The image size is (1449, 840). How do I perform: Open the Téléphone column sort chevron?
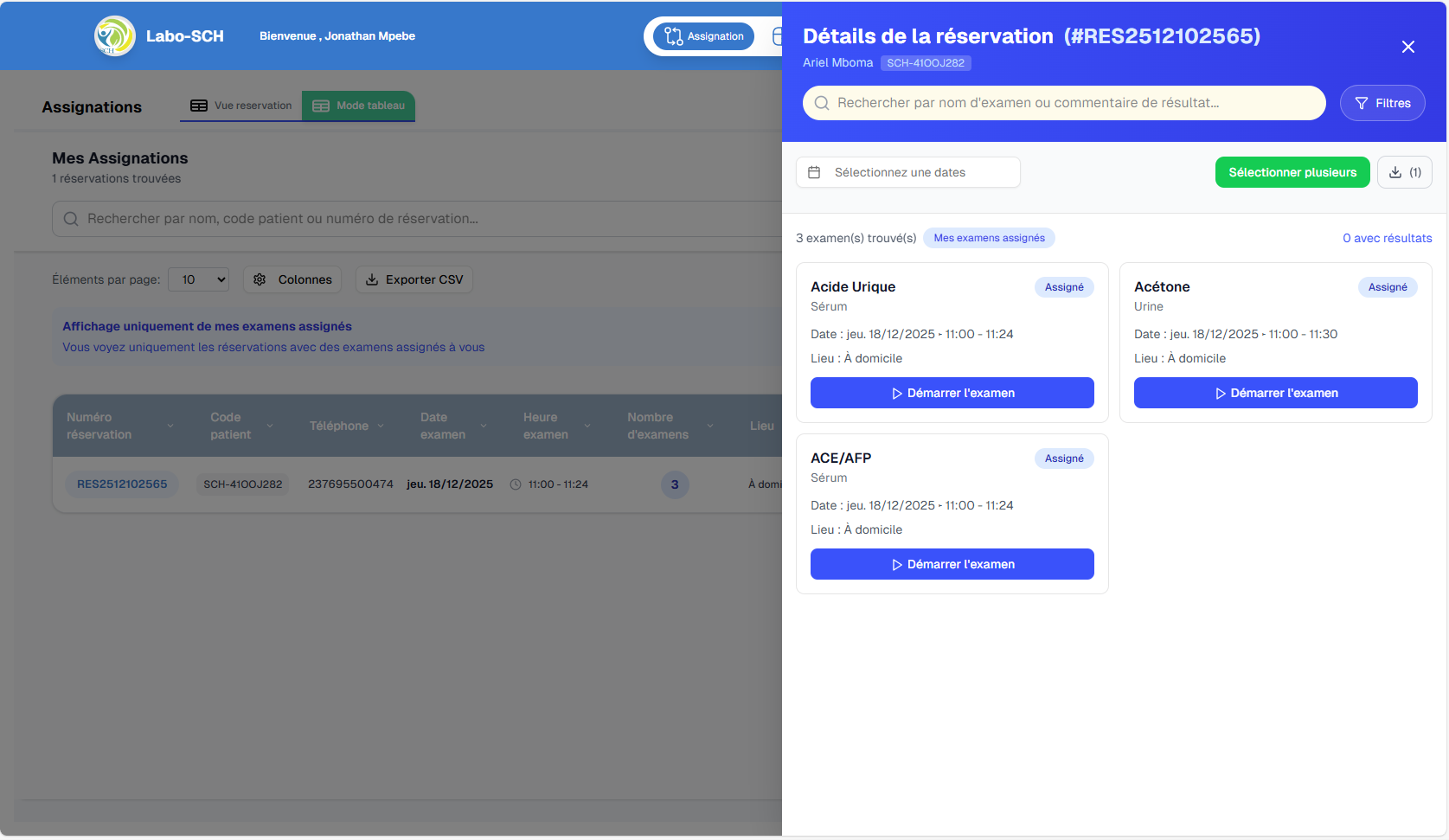(381, 426)
